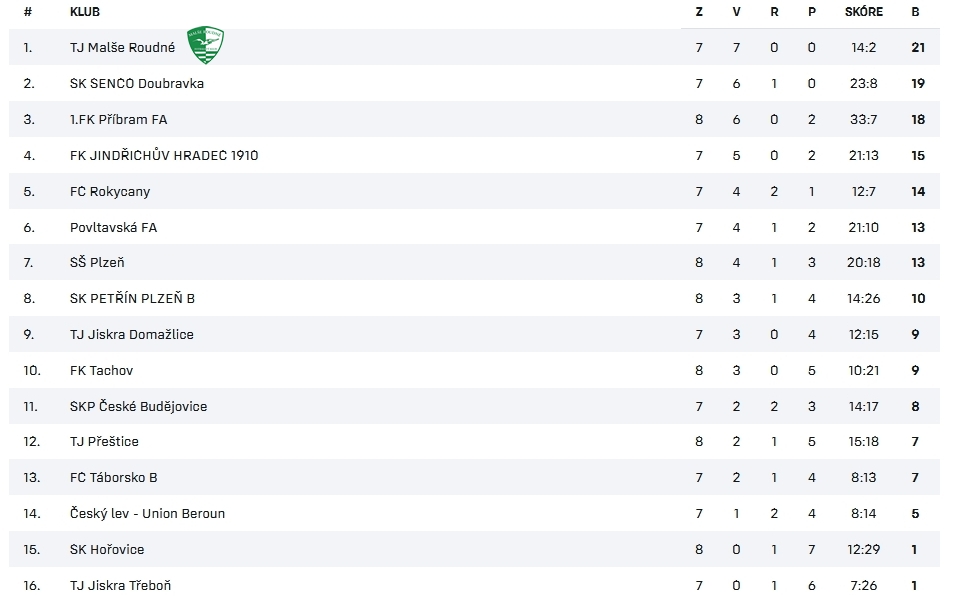
Task: Open Povltavská FA club page
Action: click(113, 227)
